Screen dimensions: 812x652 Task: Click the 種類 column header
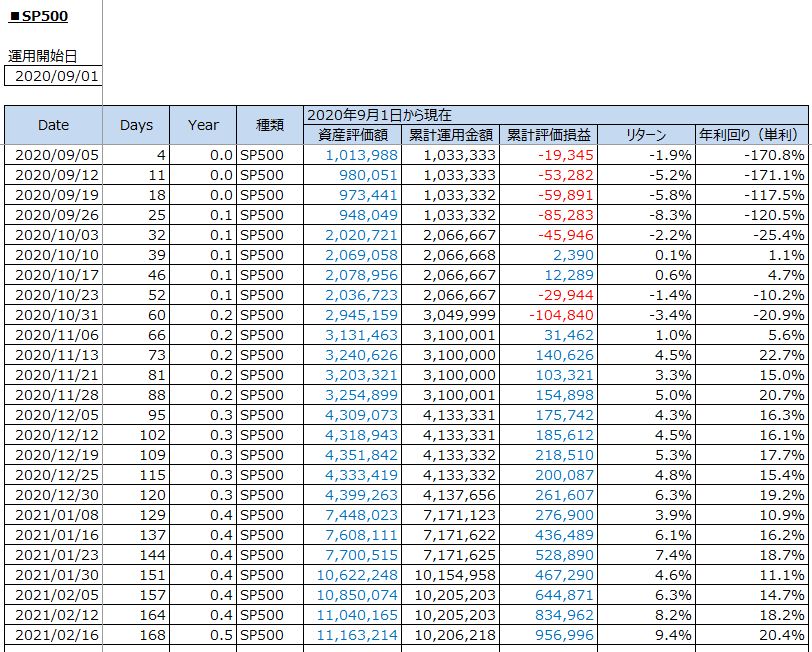click(x=270, y=125)
